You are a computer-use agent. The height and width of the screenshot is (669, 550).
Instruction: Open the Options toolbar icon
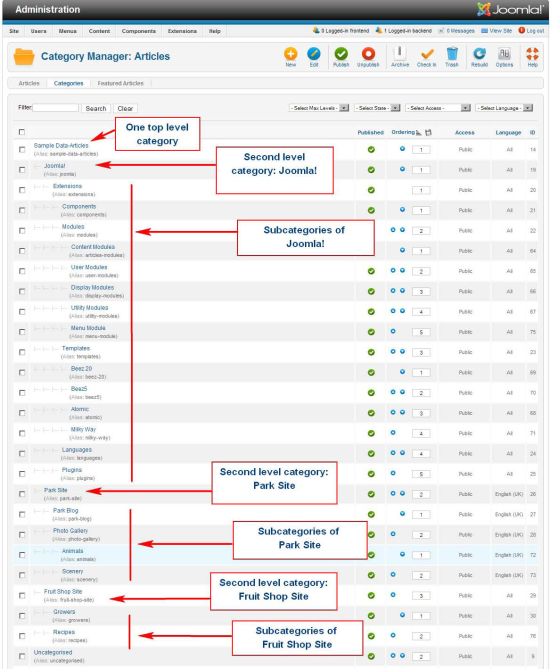504,54
